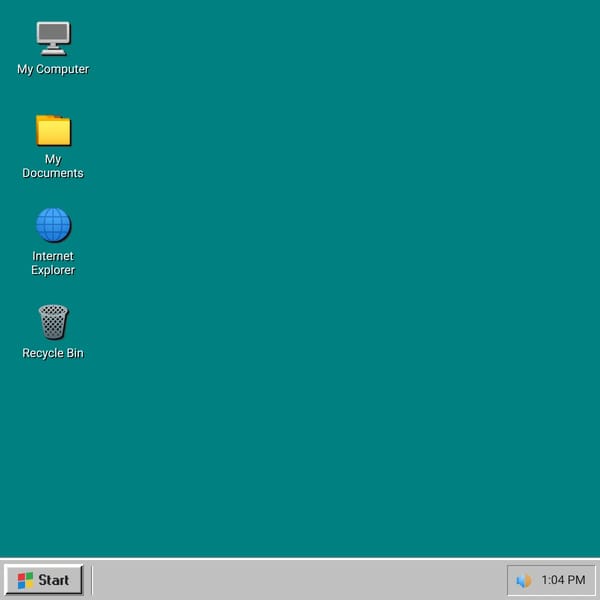Select the Recycle Bin icon
The width and height of the screenshot is (600, 600).
pyautogui.click(x=53, y=322)
